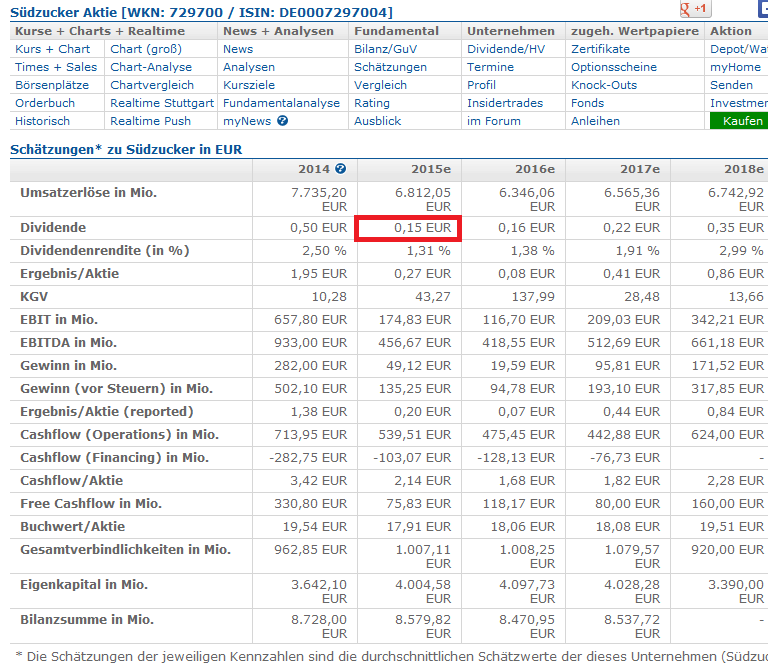Click the help icon next to myNews

(x=282, y=121)
